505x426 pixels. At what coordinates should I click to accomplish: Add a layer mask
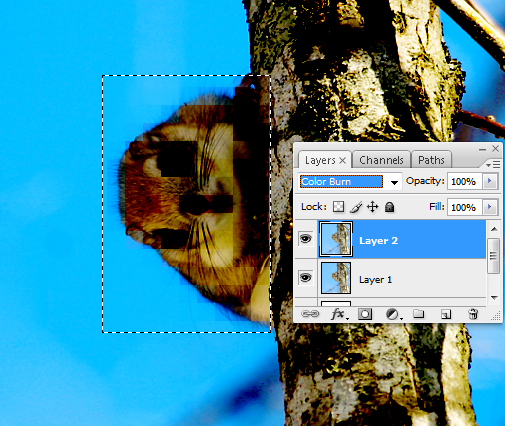click(x=365, y=314)
